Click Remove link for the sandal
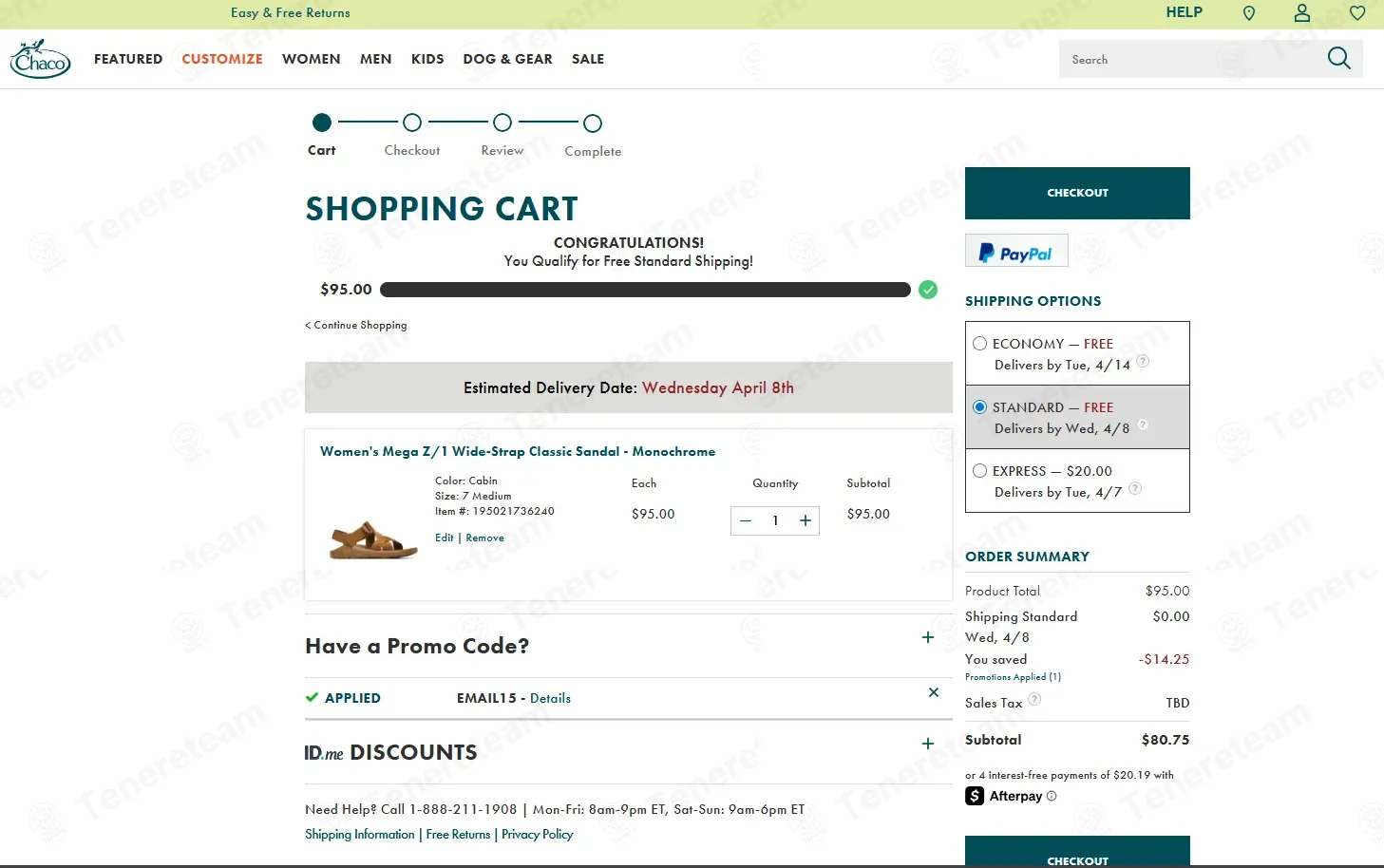The image size is (1384, 868). 484,538
